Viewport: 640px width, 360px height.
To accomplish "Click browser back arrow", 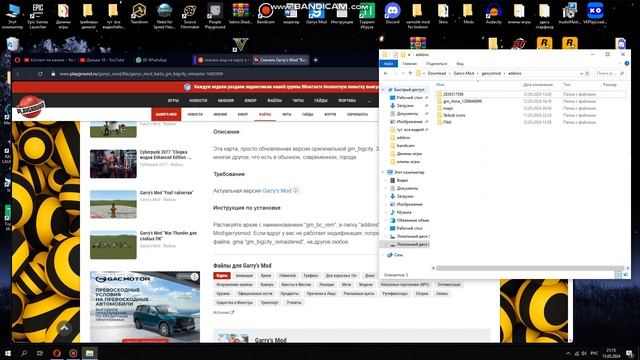I will [x=18, y=74].
